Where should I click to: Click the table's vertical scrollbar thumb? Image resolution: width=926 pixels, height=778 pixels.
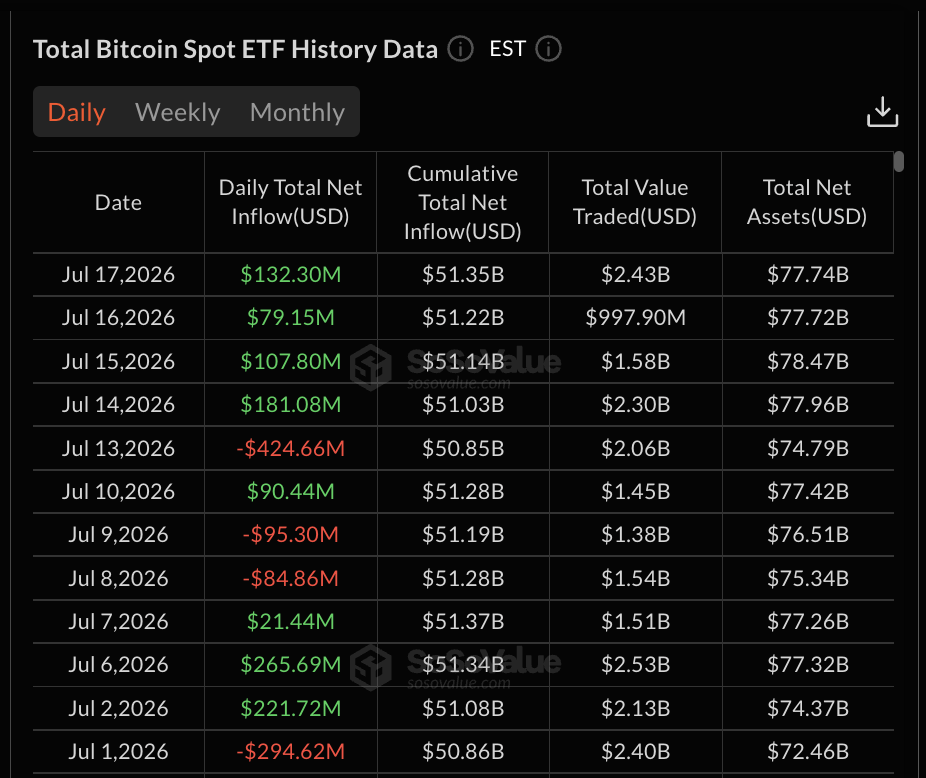pos(899,161)
